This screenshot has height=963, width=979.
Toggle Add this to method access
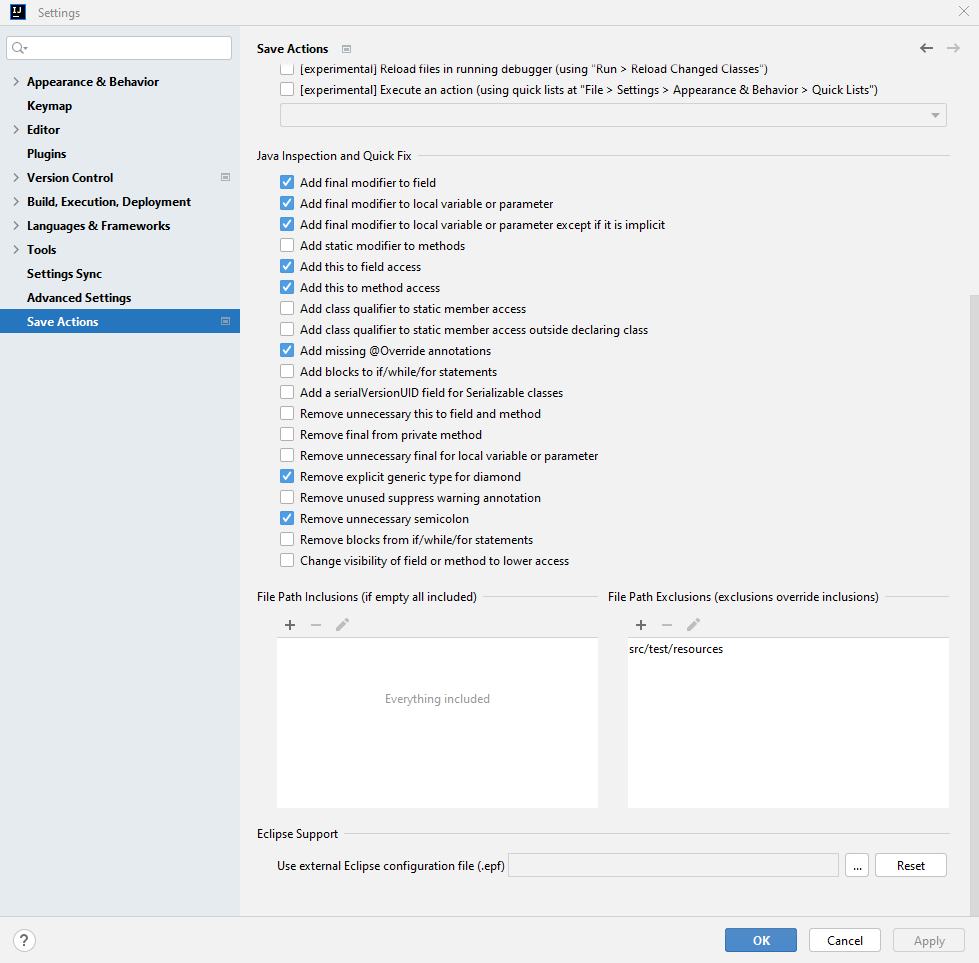click(x=287, y=287)
